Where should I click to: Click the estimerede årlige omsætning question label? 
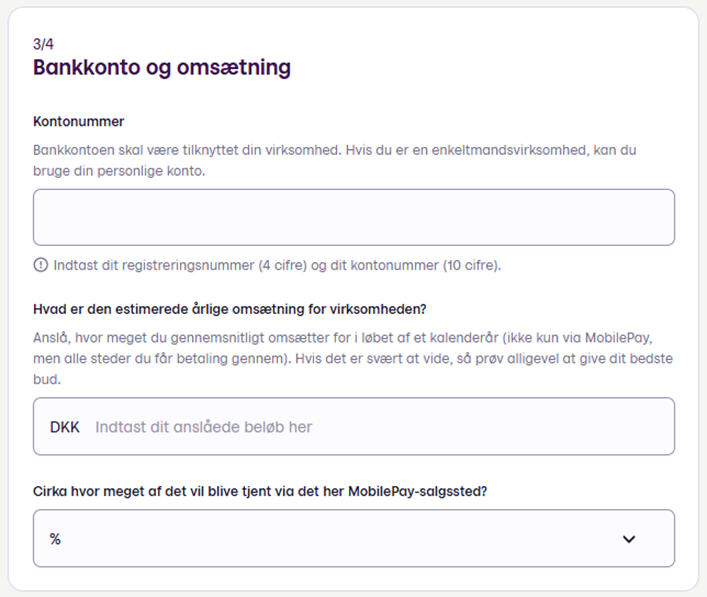coord(230,309)
